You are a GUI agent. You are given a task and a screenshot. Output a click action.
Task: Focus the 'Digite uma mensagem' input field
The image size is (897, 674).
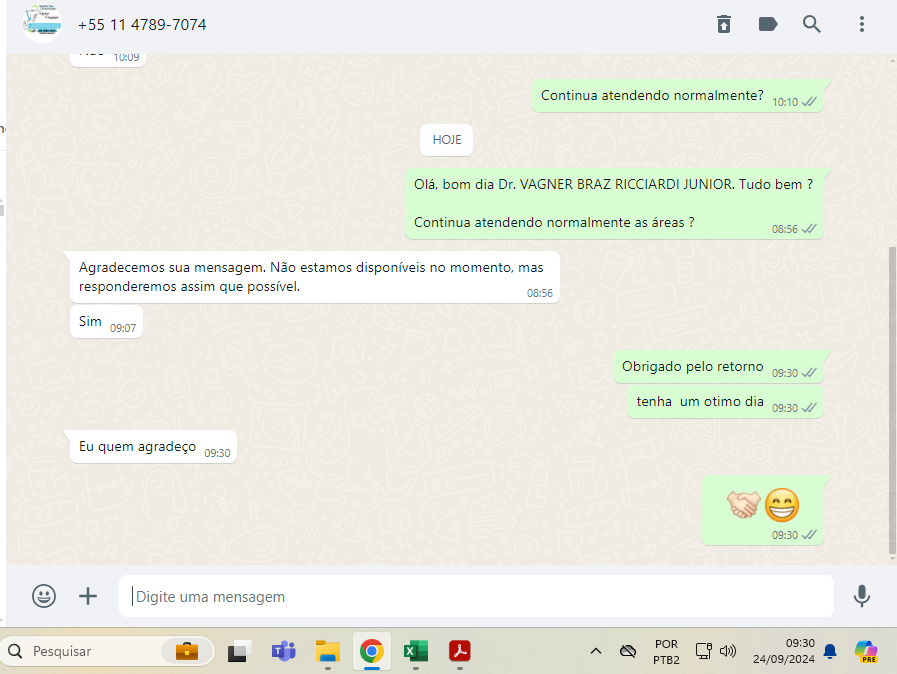(x=476, y=596)
